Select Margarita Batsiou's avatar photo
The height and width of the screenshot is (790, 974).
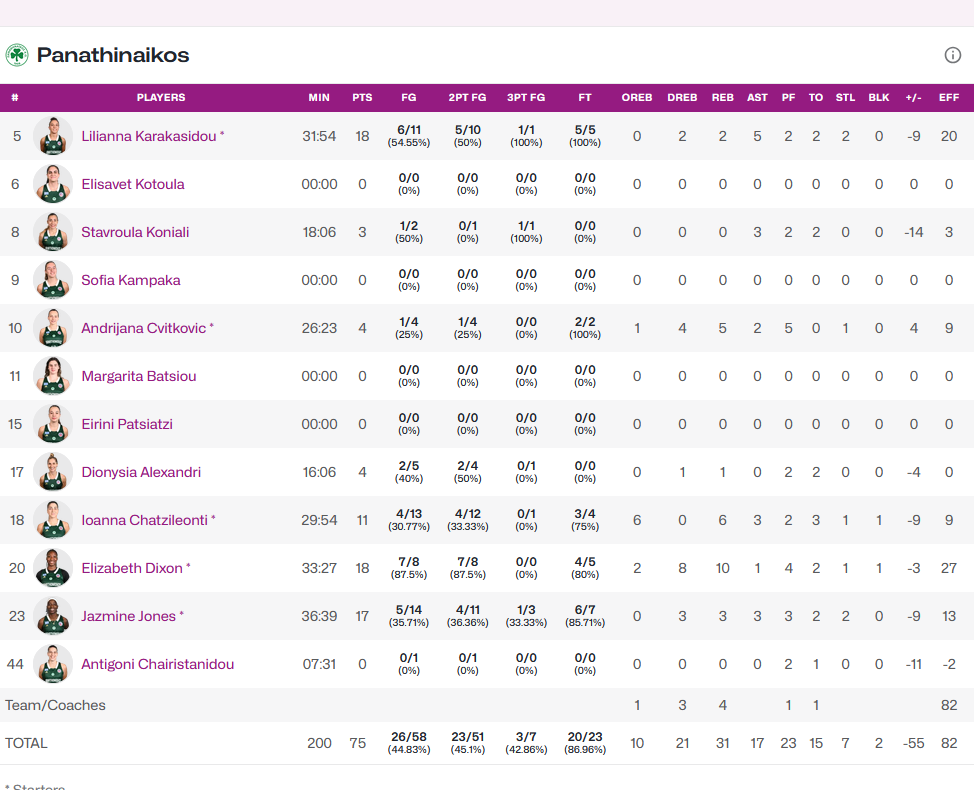tap(53, 376)
